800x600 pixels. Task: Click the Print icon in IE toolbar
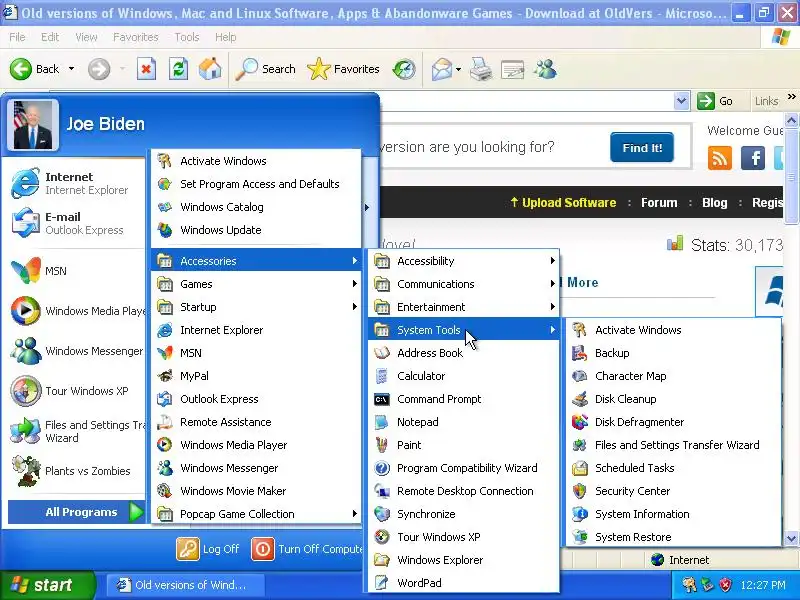pyautogui.click(x=480, y=69)
